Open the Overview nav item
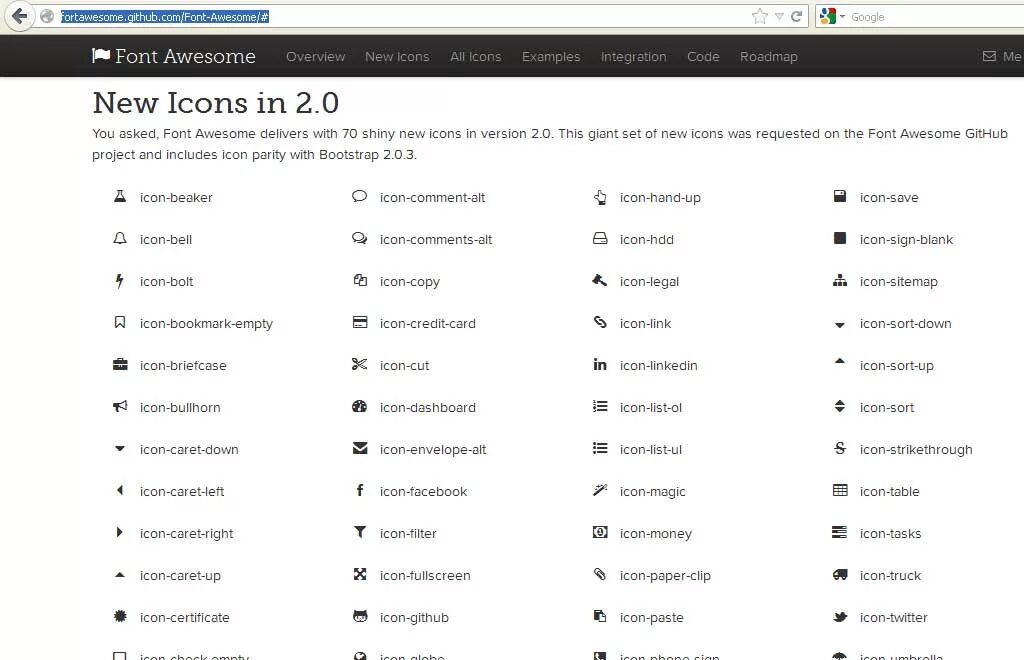Viewport: 1024px width, 660px height. pyautogui.click(x=315, y=57)
